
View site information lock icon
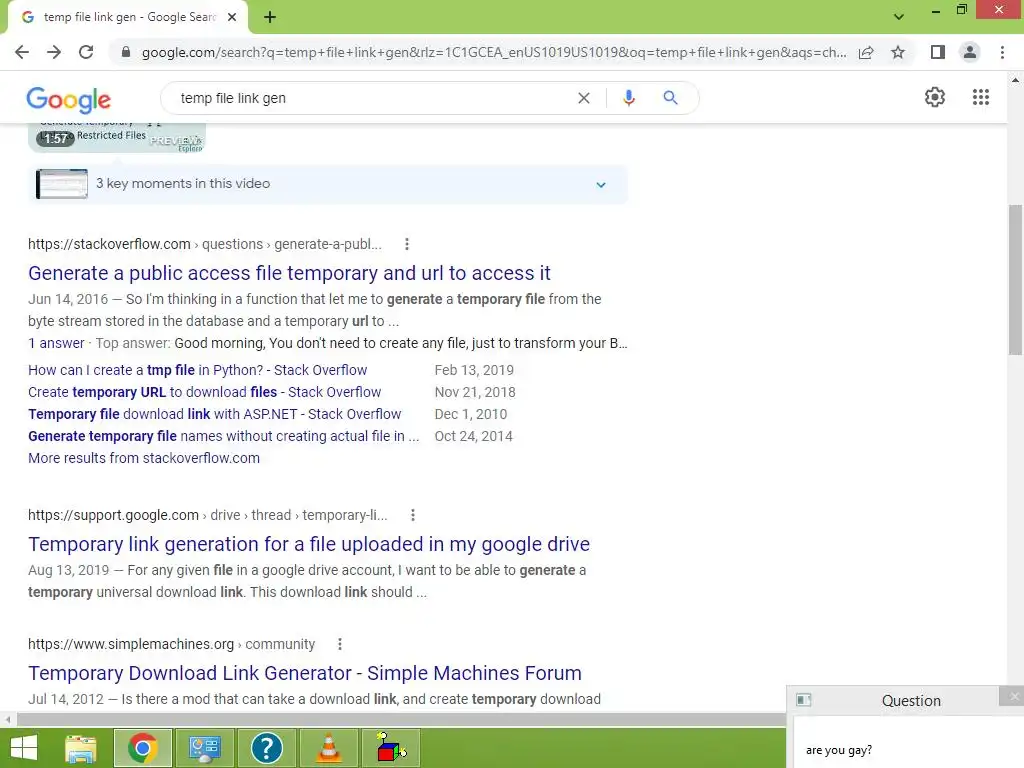click(126, 52)
